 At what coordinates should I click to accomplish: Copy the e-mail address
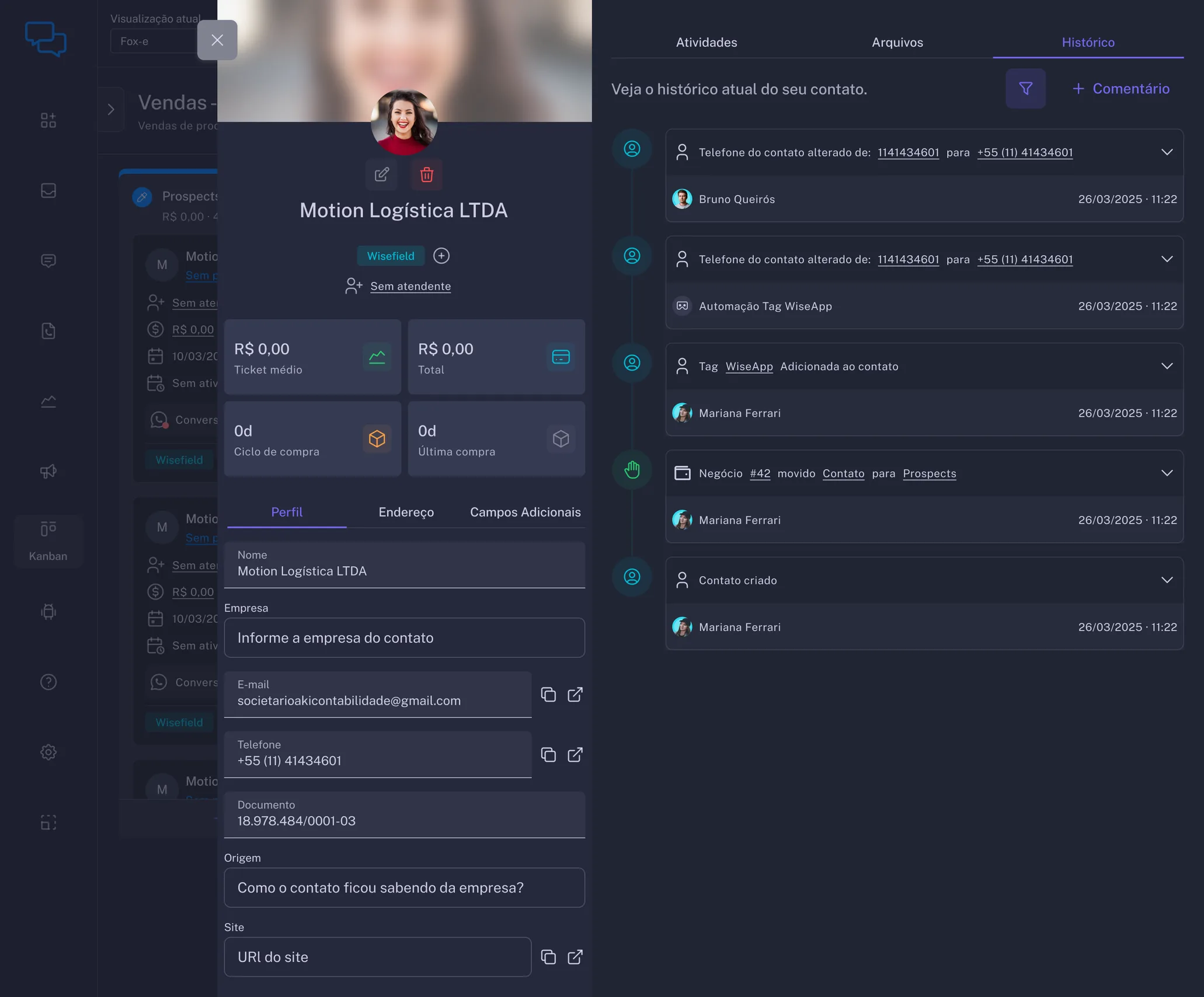click(548, 695)
